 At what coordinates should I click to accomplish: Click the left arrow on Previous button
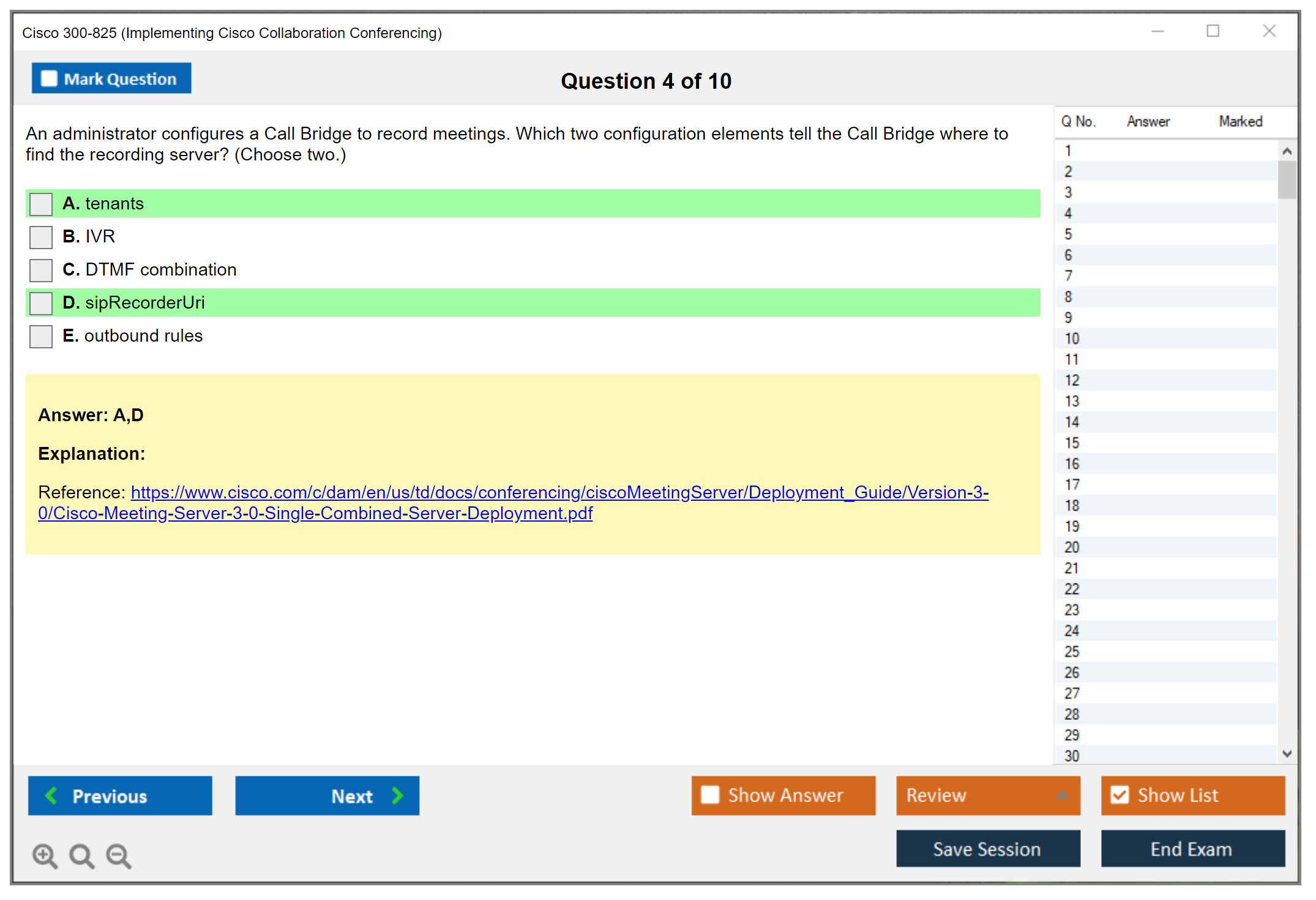[52, 795]
